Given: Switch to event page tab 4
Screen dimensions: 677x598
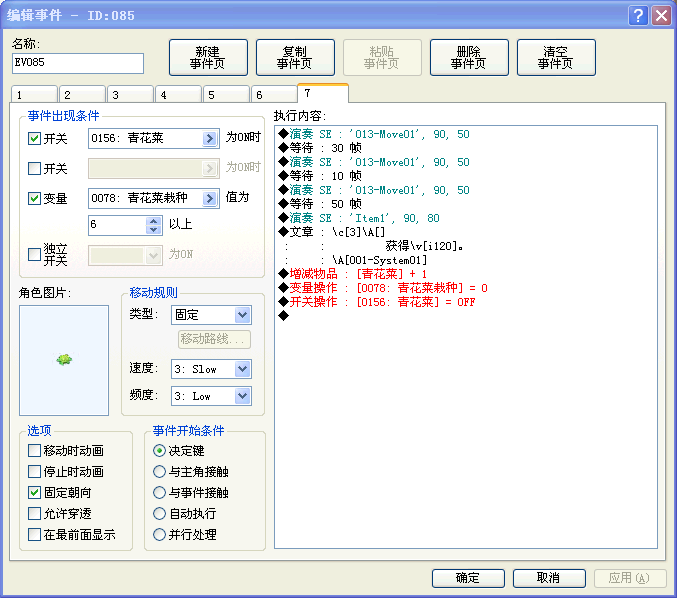Looking at the screenshot, I should (x=178, y=95).
